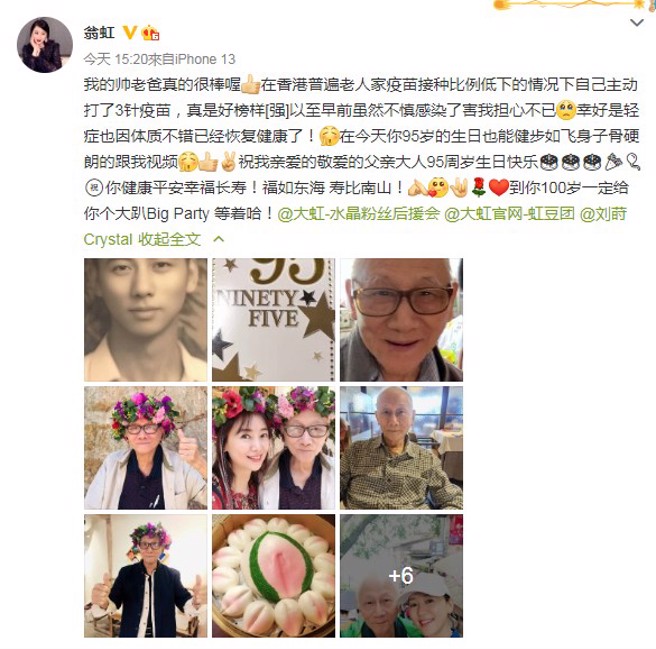Open the longevity peach buns photo
The width and height of the screenshot is (656, 649).
pyautogui.click(x=274, y=576)
